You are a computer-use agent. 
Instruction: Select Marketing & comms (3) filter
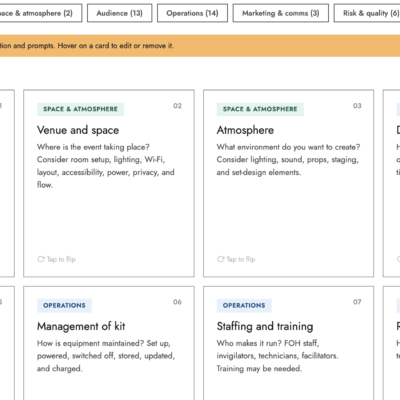point(281,13)
